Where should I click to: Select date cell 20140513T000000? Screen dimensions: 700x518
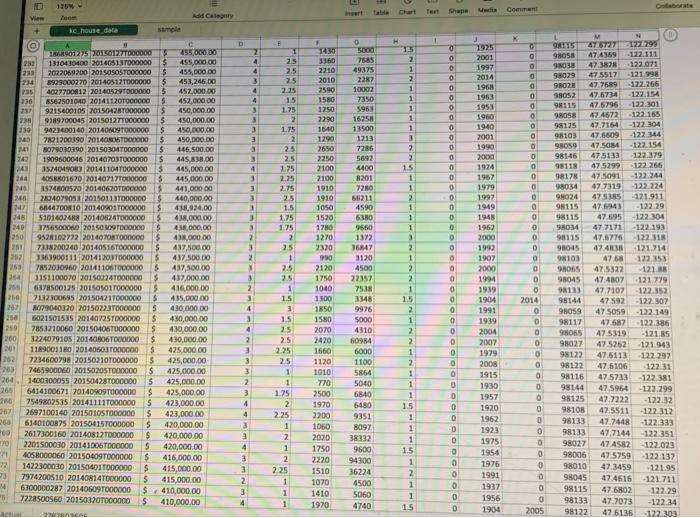point(121,63)
